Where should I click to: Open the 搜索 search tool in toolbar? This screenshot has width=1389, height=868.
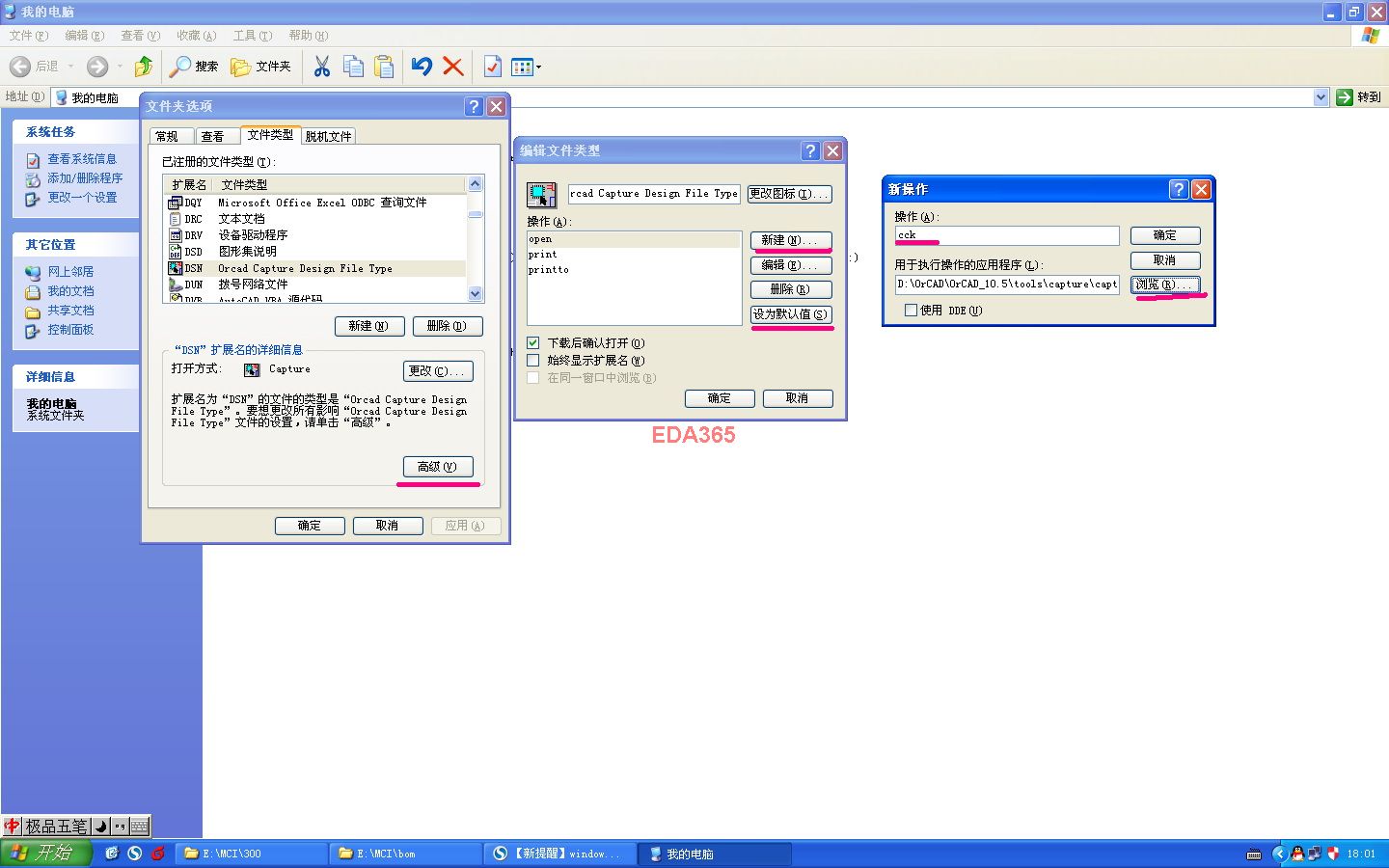tap(193, 67)
